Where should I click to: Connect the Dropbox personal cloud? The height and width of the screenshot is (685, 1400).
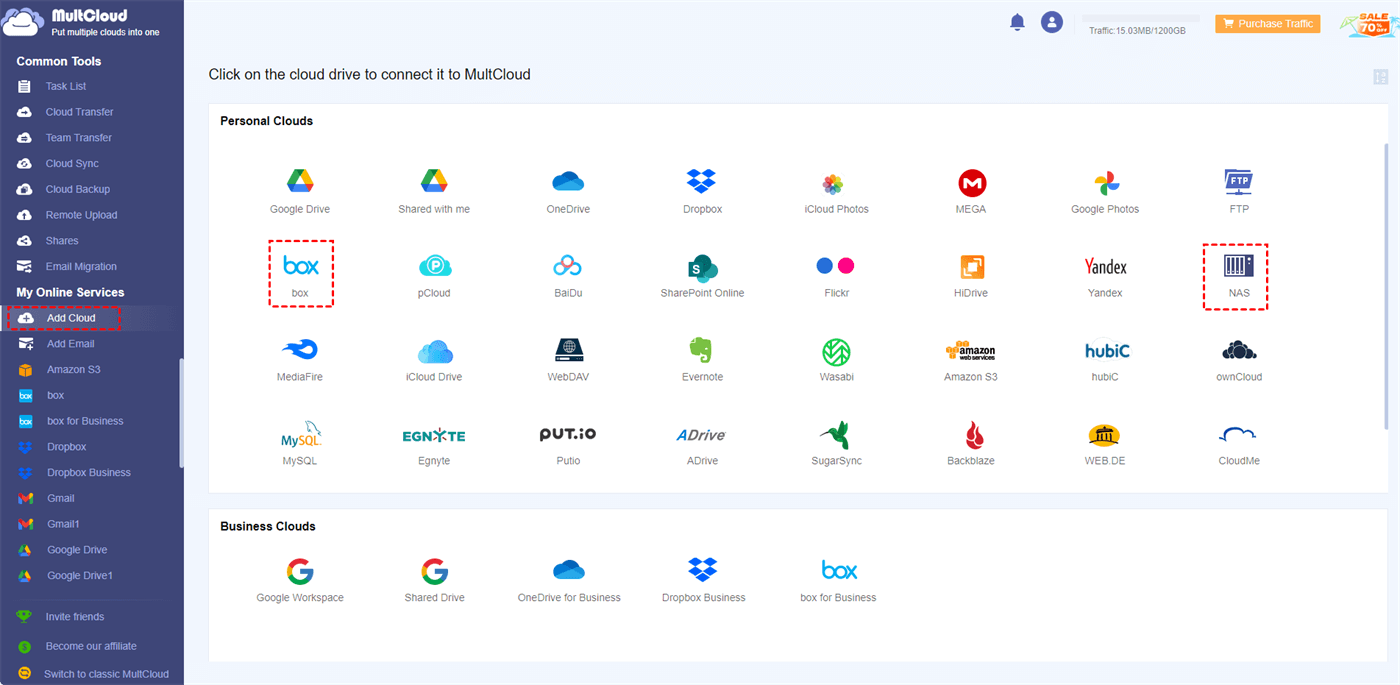(702, 182)
